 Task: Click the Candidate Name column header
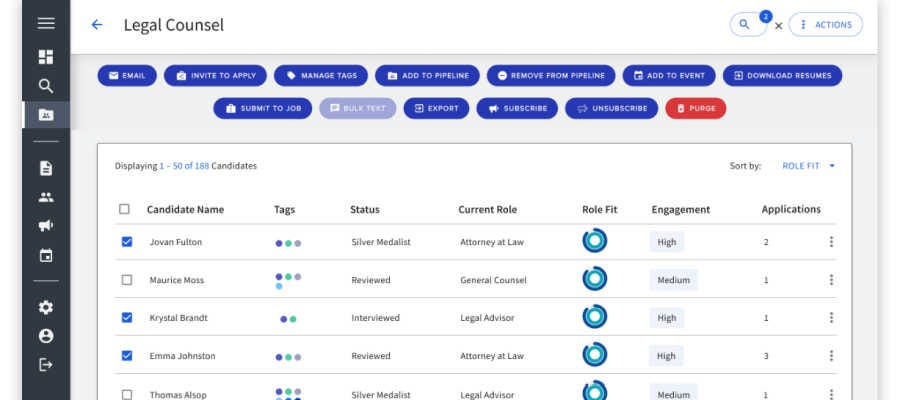coord(185,209)
